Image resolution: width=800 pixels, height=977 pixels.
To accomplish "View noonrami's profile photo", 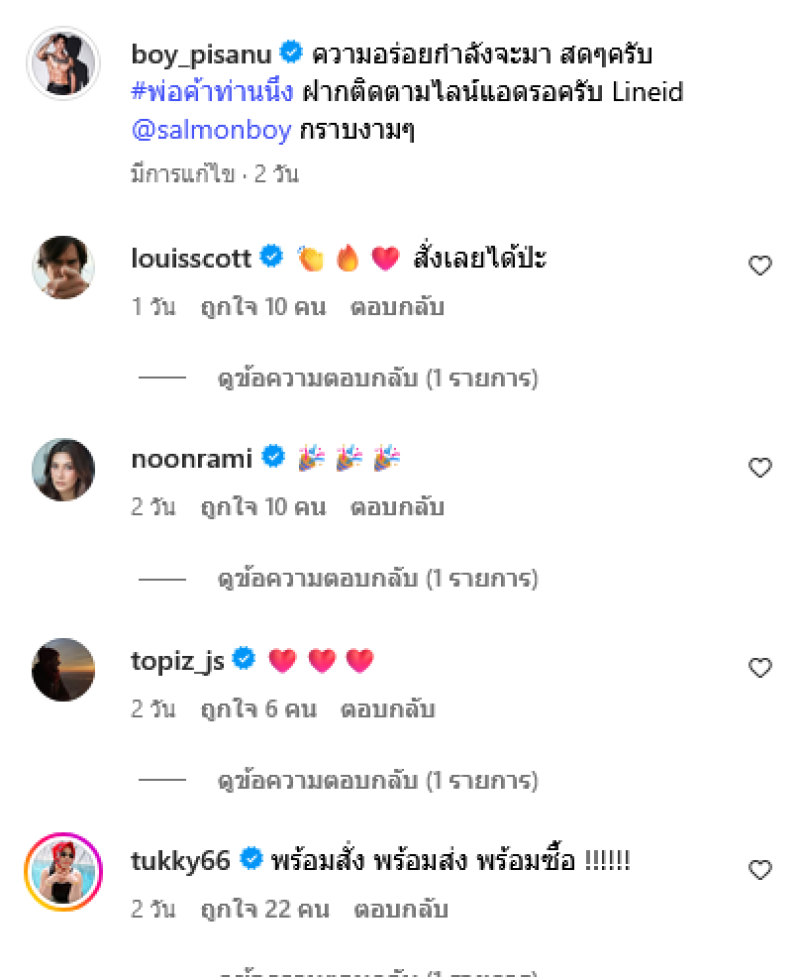I will coord(63,469).
